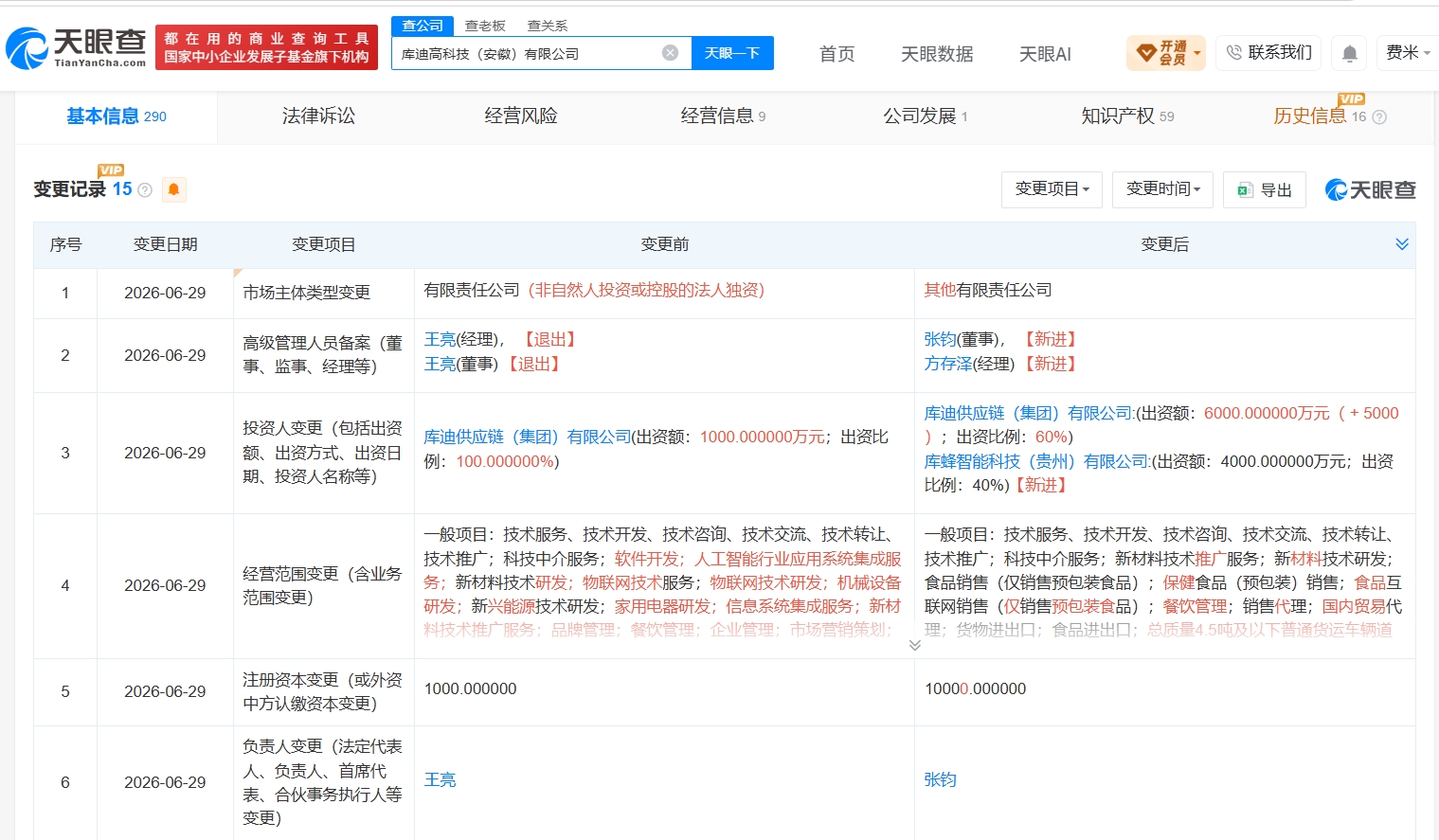
Task: Switch to the 法律诉讼 tab
Action: coord(318,116)
